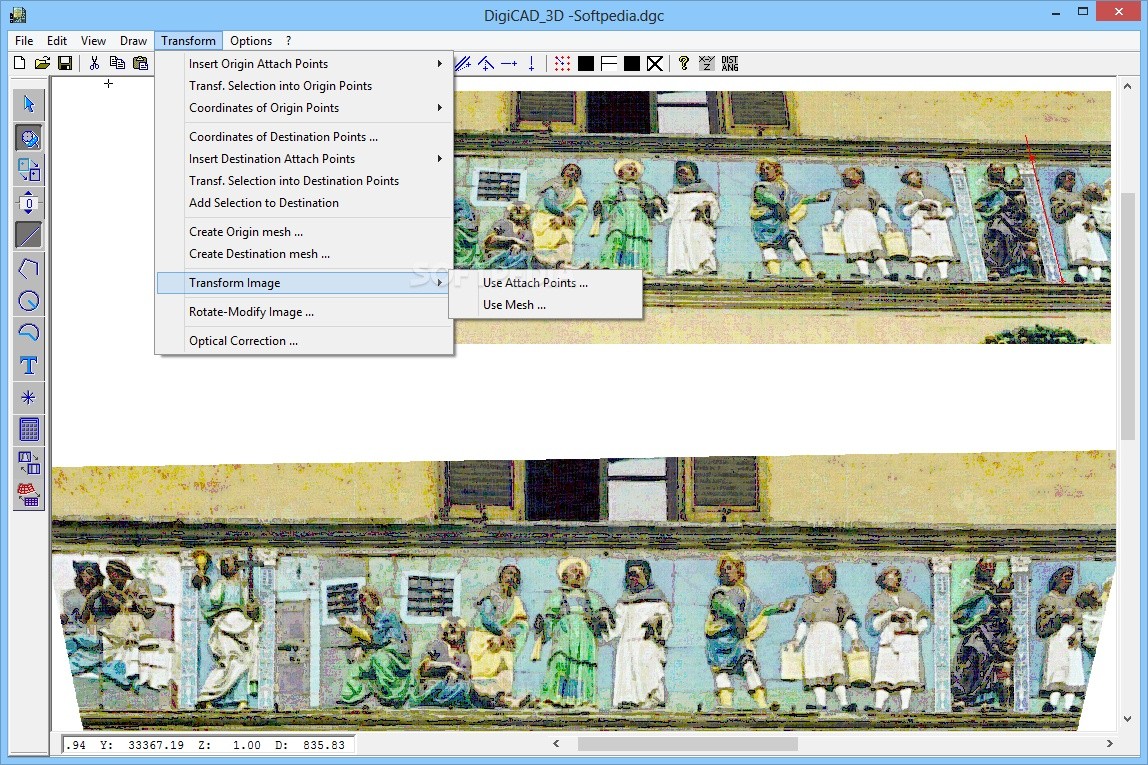Click the D: 835.83 distance readout
1148x765 pixels.
310,745
